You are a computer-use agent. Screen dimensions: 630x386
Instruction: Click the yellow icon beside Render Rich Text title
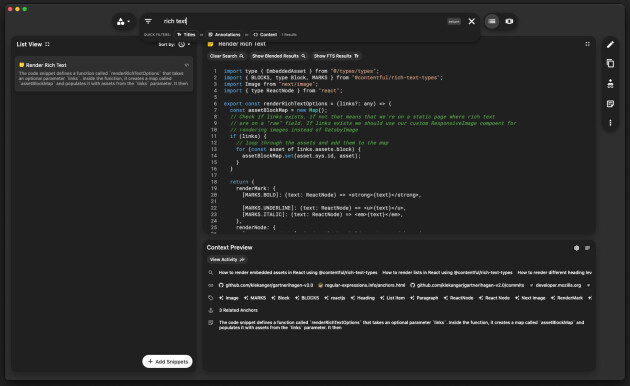pos(210,44)
